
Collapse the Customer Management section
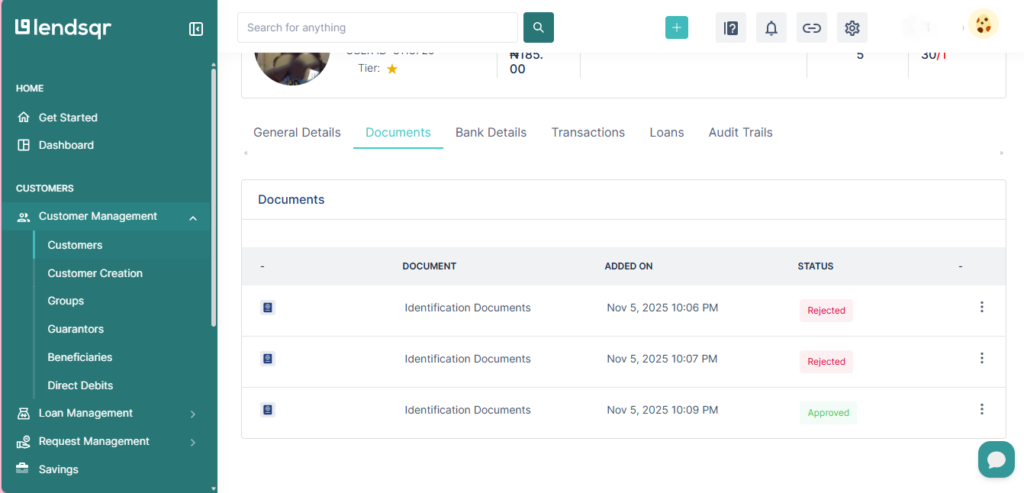193,217
